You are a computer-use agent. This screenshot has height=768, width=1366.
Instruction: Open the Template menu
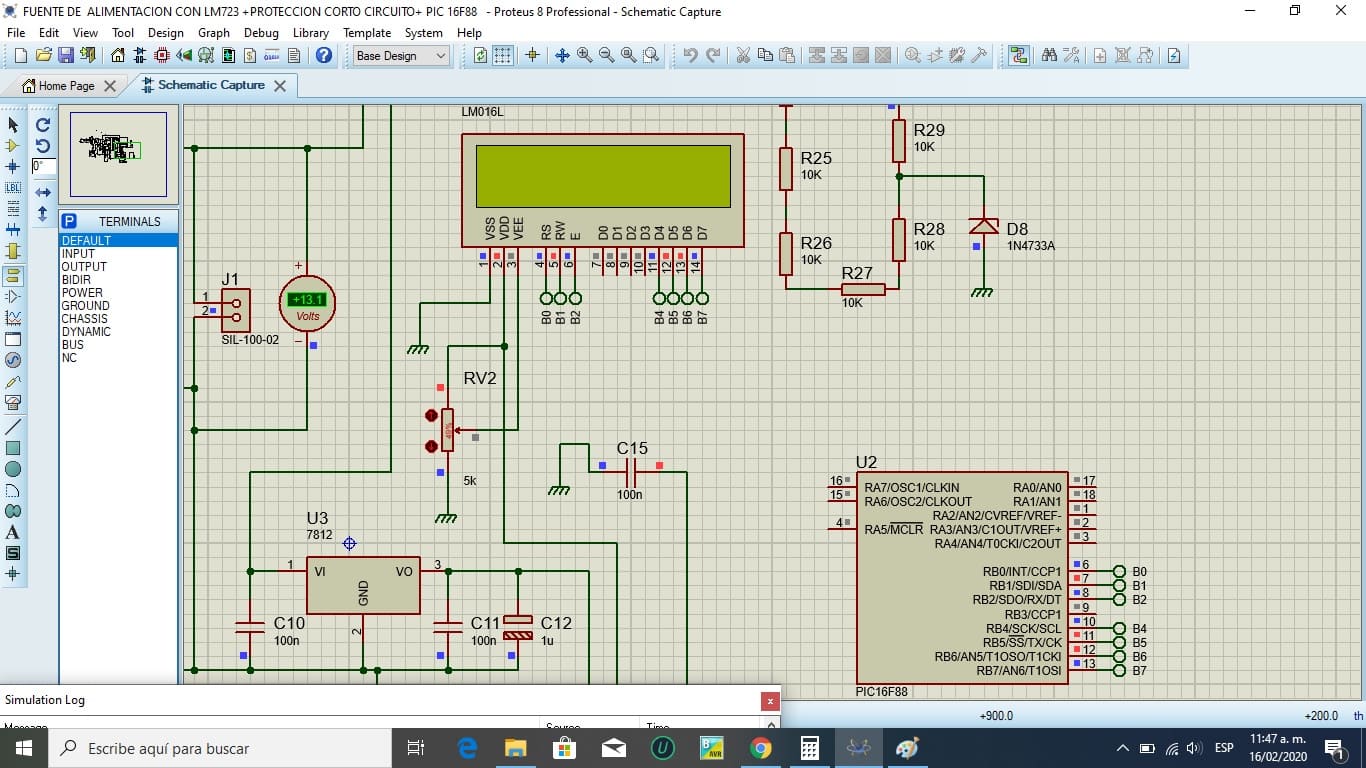click(x=367, y=33)
